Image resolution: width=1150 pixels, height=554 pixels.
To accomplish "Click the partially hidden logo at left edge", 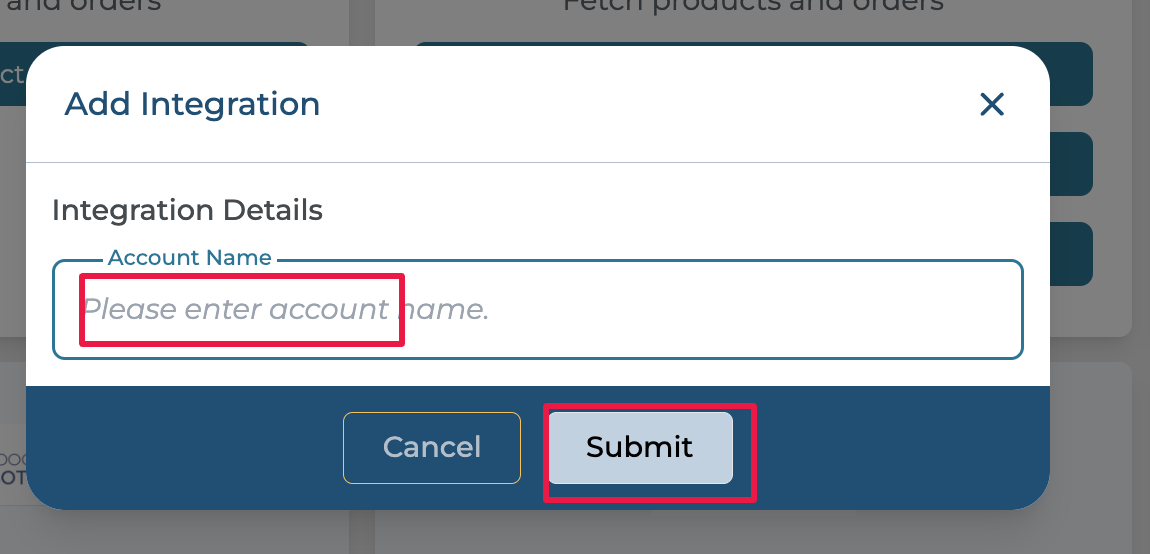I will [x=10, y=467].
